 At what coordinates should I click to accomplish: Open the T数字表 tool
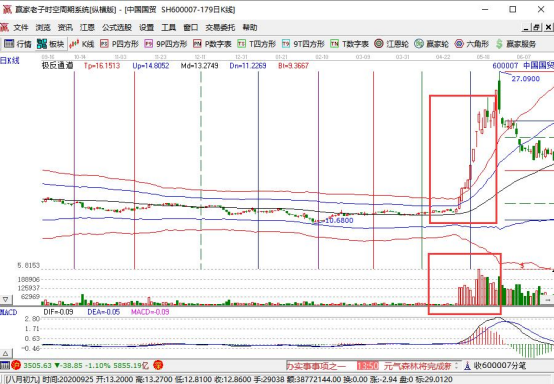(x=349, y=44)
